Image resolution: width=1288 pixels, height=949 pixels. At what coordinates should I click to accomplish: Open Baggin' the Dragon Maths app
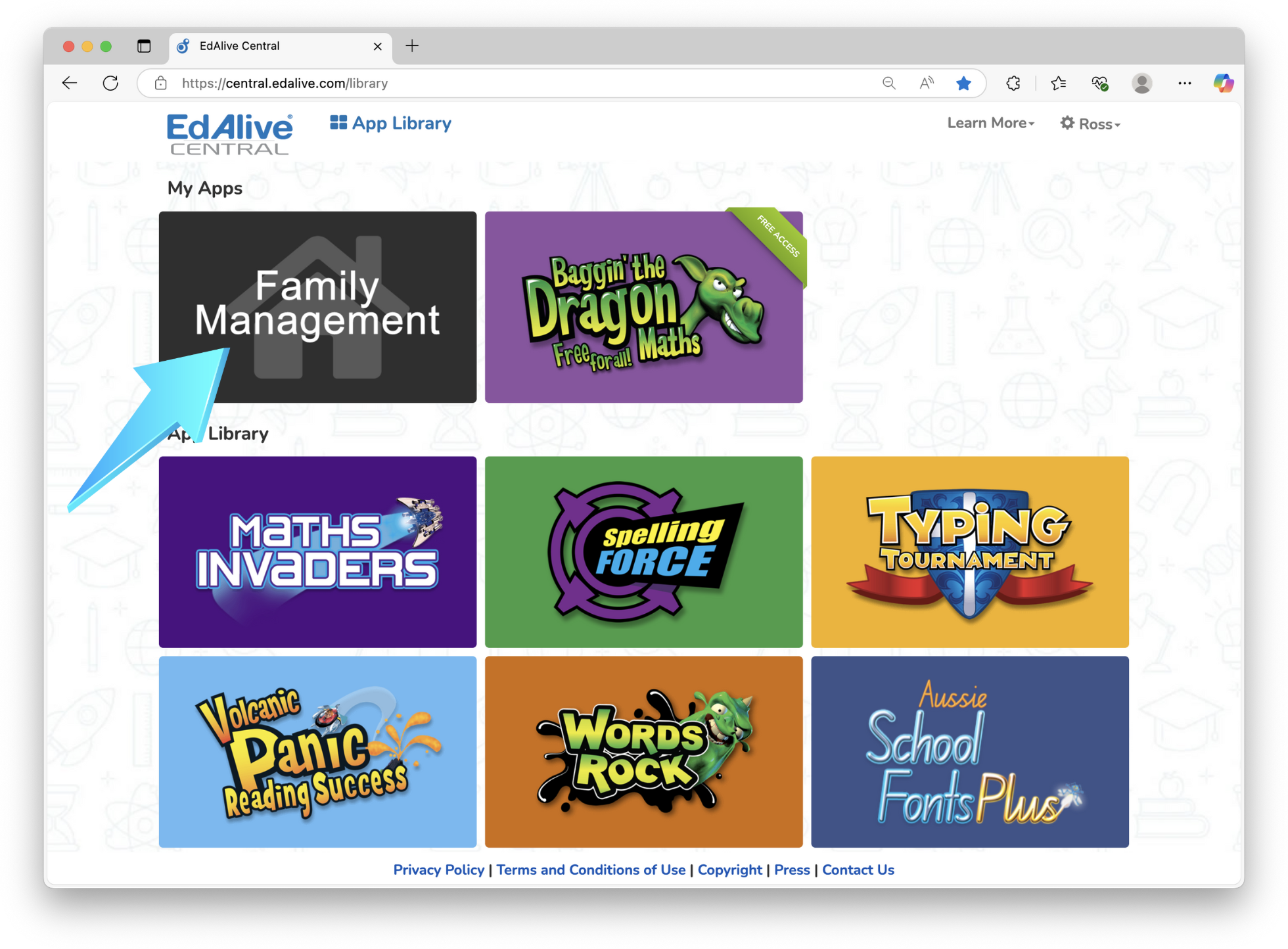click(x=644, y=307)
